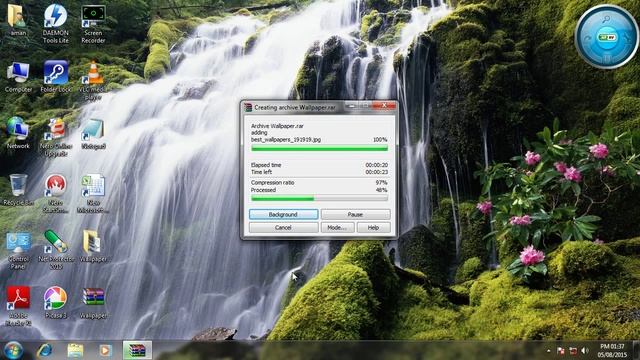The image size is (640, 360).
Task: Send archiving to Background
Action: pos(283,214)
